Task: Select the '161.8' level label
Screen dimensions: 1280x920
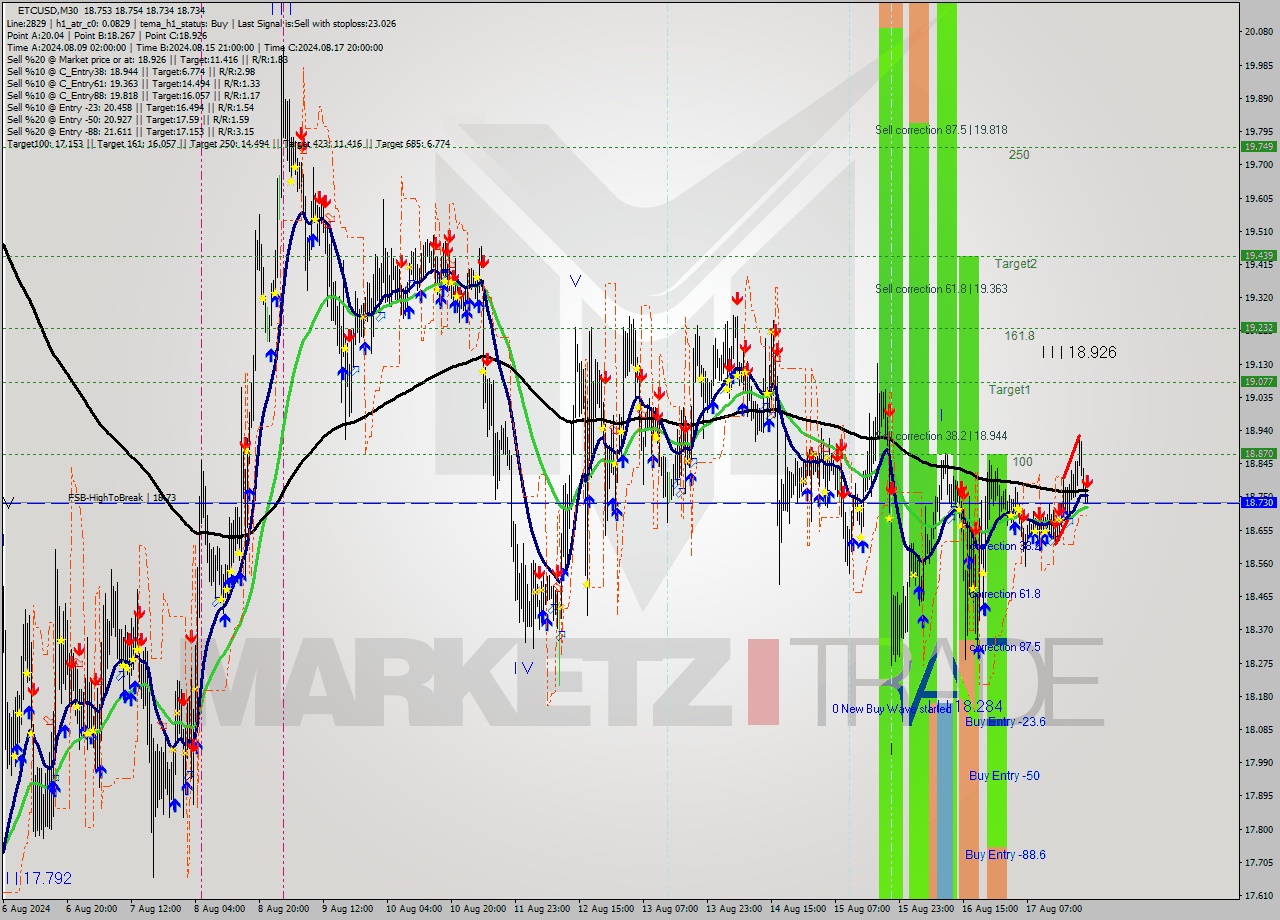Action: pos(1020,336)
